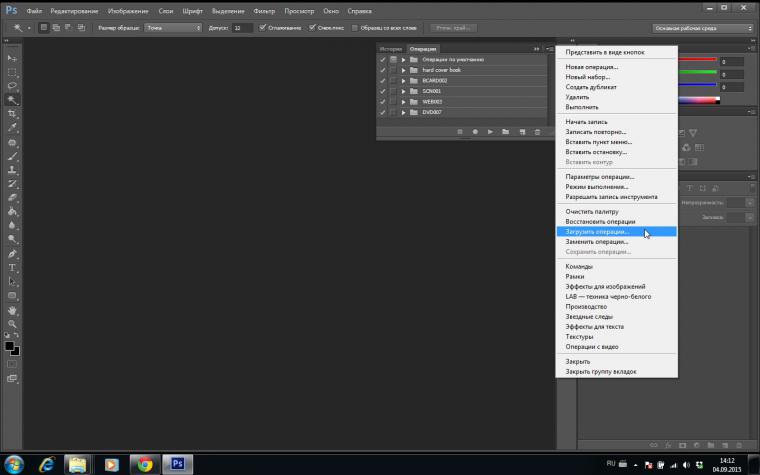Select the Brush tool
The image size is (760, 475).
point(12,156)
